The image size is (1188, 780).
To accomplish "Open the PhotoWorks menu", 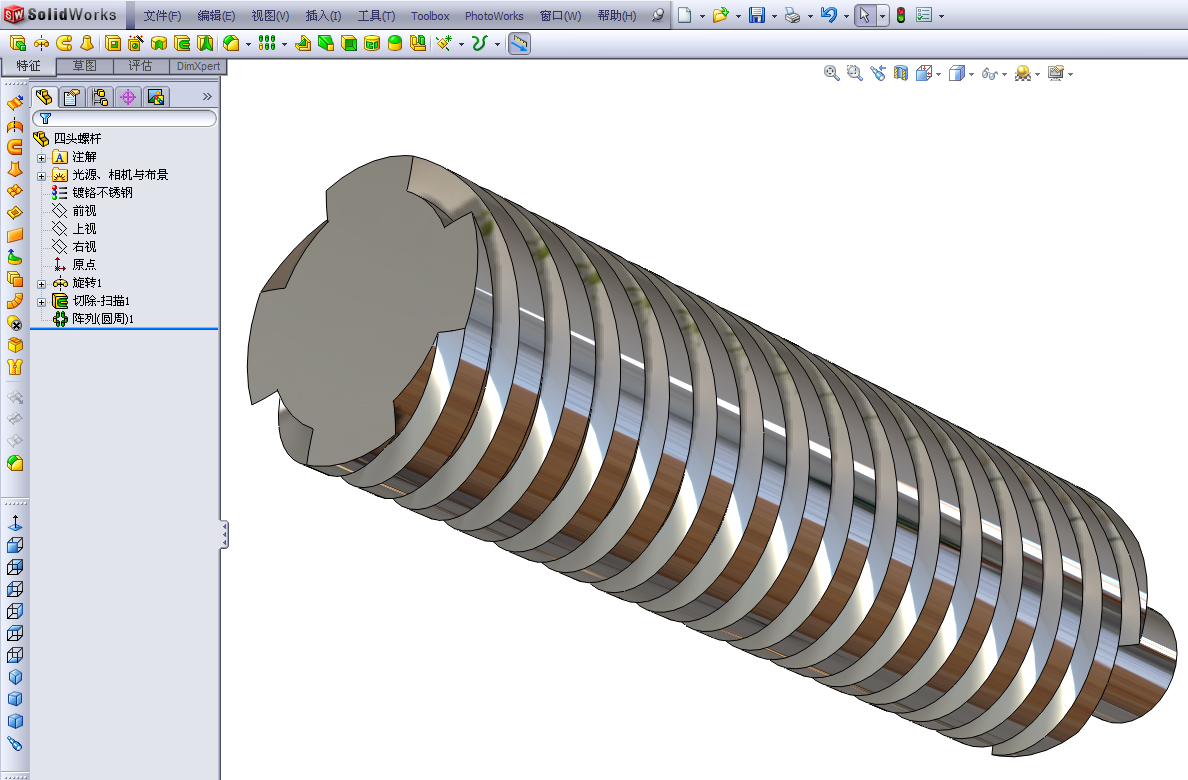I will 494,15.
